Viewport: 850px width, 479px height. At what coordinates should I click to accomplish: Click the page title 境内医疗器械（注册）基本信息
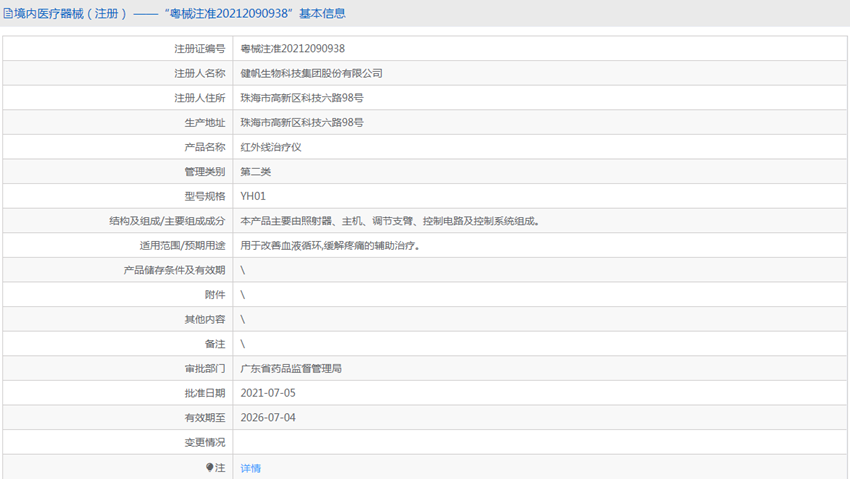pos(179,14)
